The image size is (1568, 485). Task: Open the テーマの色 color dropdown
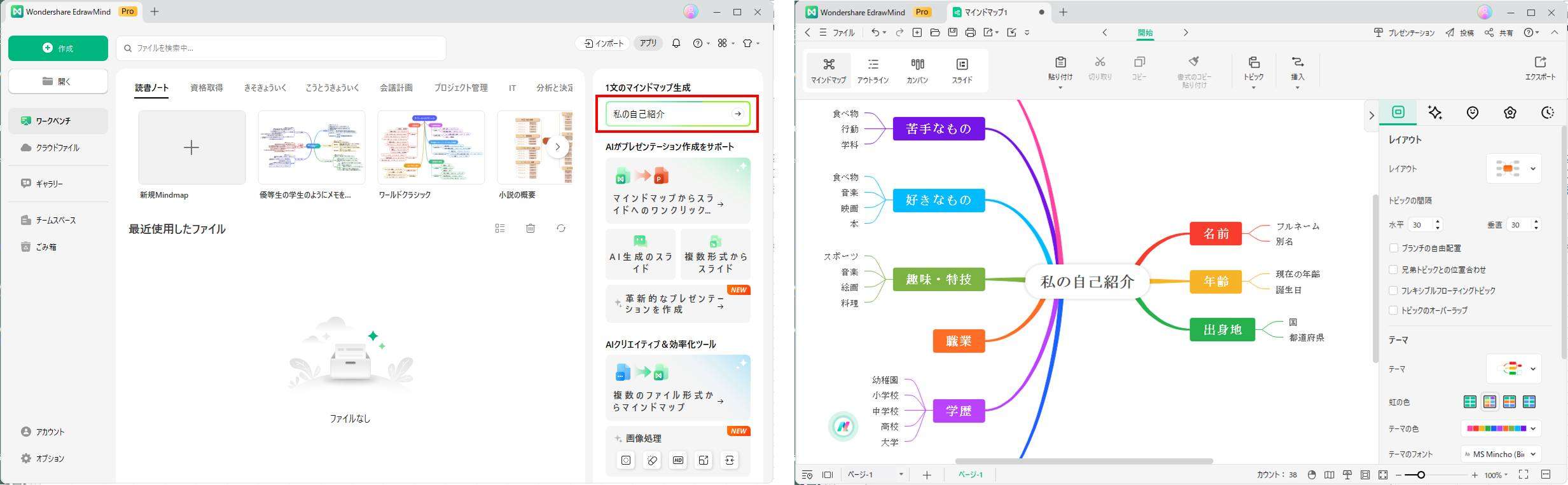point(1501,428)
